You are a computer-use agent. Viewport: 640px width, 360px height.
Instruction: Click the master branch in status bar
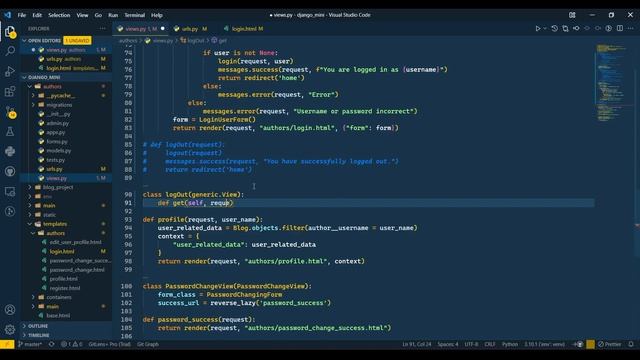pos(30,344)
